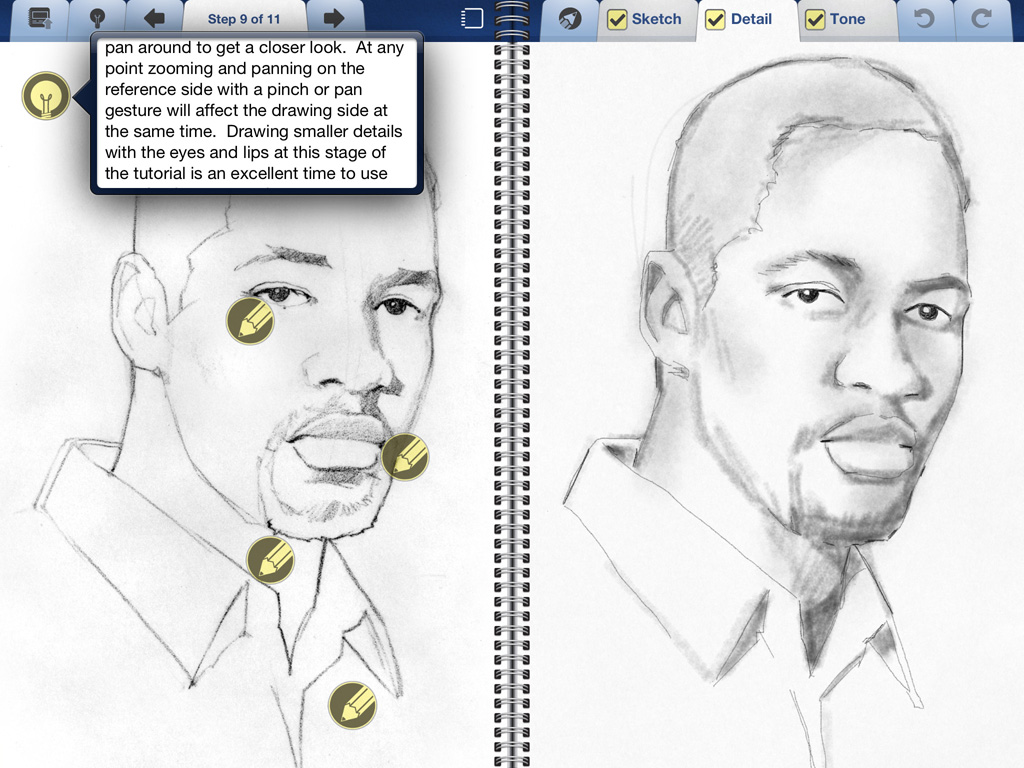Image resolution: width=1024 pixels, height=768 pixels.
Task: Tap the pencil hint on the shirt
Action: pyautogui.click(x=353, y=705)
